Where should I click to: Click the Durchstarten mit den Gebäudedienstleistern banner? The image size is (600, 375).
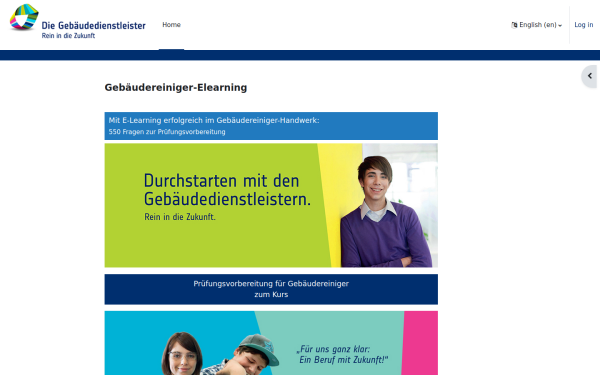271,205
